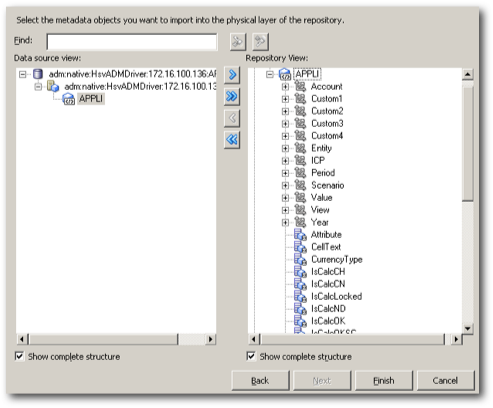Collapse the APPLI node in Repository View
The width and height of the screenshot is (493, 408).
[270, 74]
